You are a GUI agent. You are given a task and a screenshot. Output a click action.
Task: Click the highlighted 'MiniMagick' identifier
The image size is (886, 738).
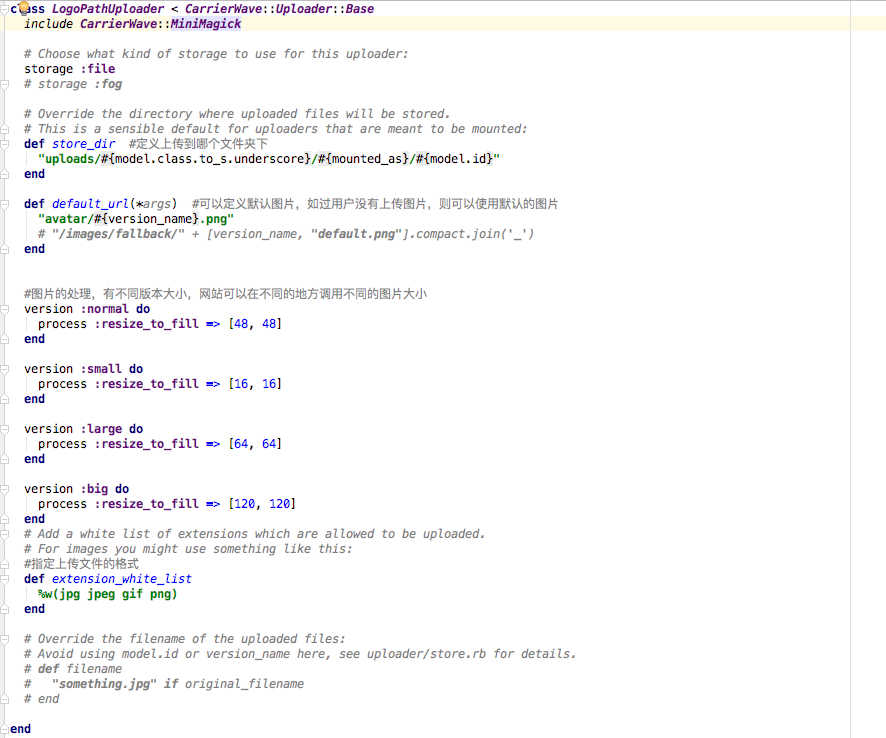pos(206,24)
